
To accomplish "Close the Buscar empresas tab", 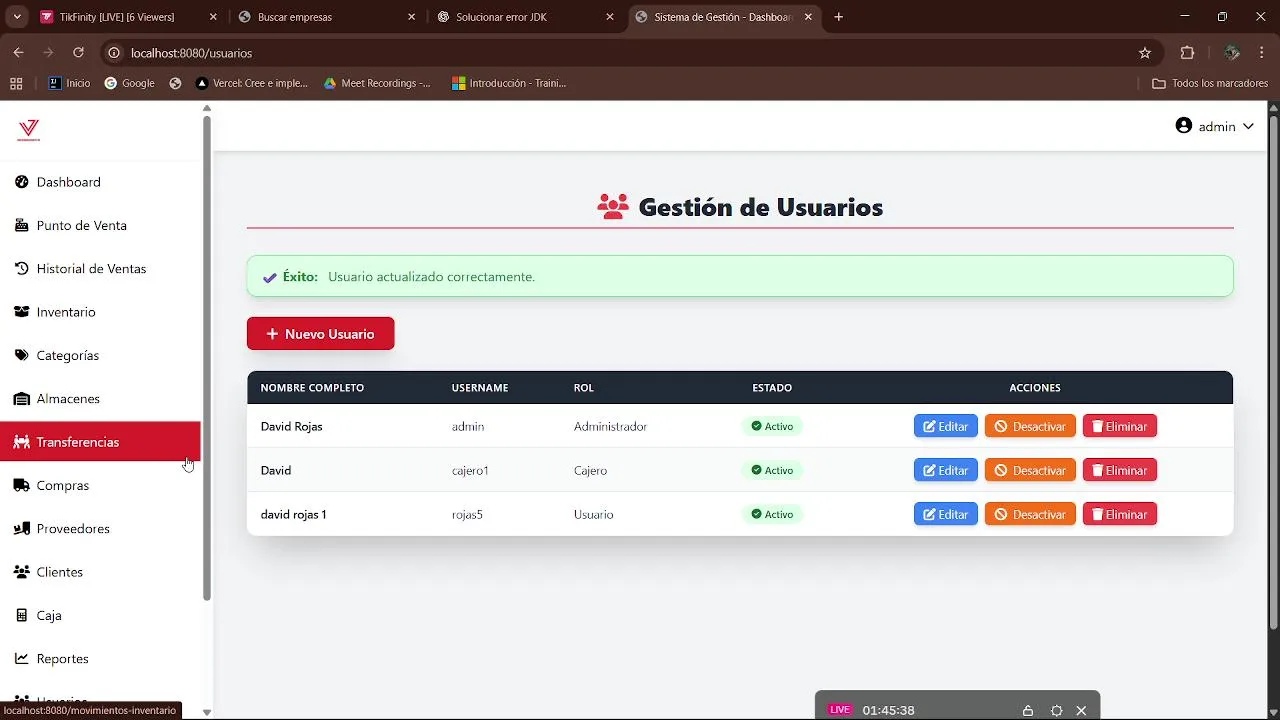I will click(412, 17).
